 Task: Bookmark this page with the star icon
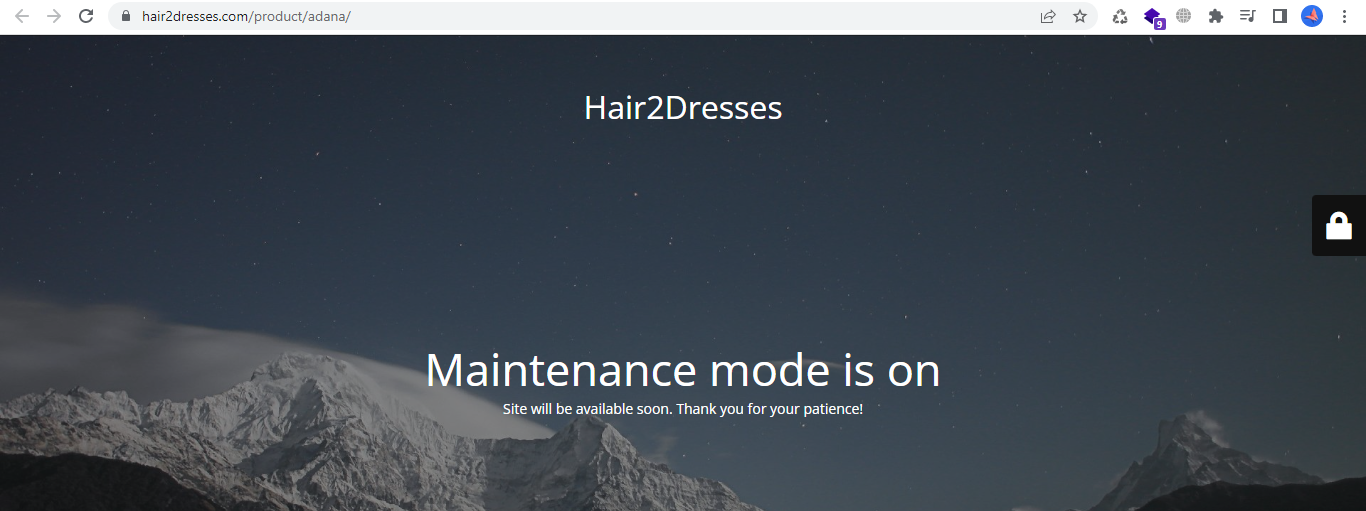(x=1080, y=16)
